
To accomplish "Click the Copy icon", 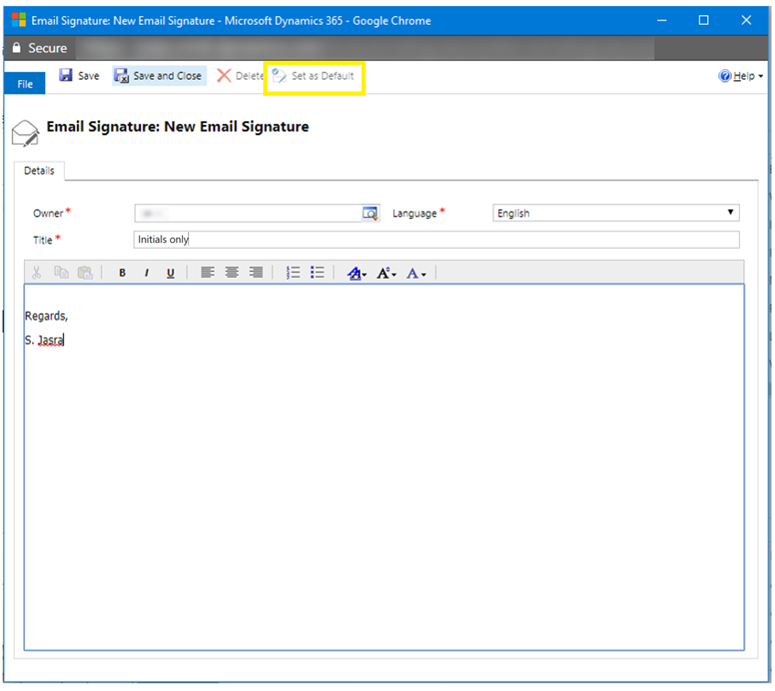I will pyautogui.click(x=61, y=272).
